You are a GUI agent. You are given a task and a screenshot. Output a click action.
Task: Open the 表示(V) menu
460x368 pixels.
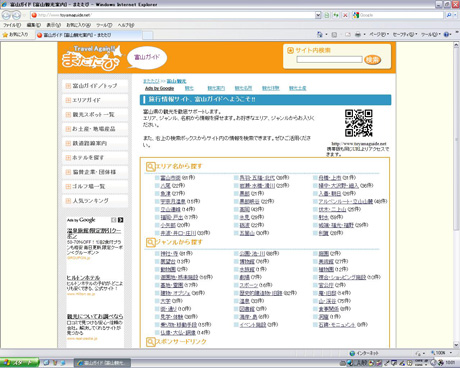53,25
